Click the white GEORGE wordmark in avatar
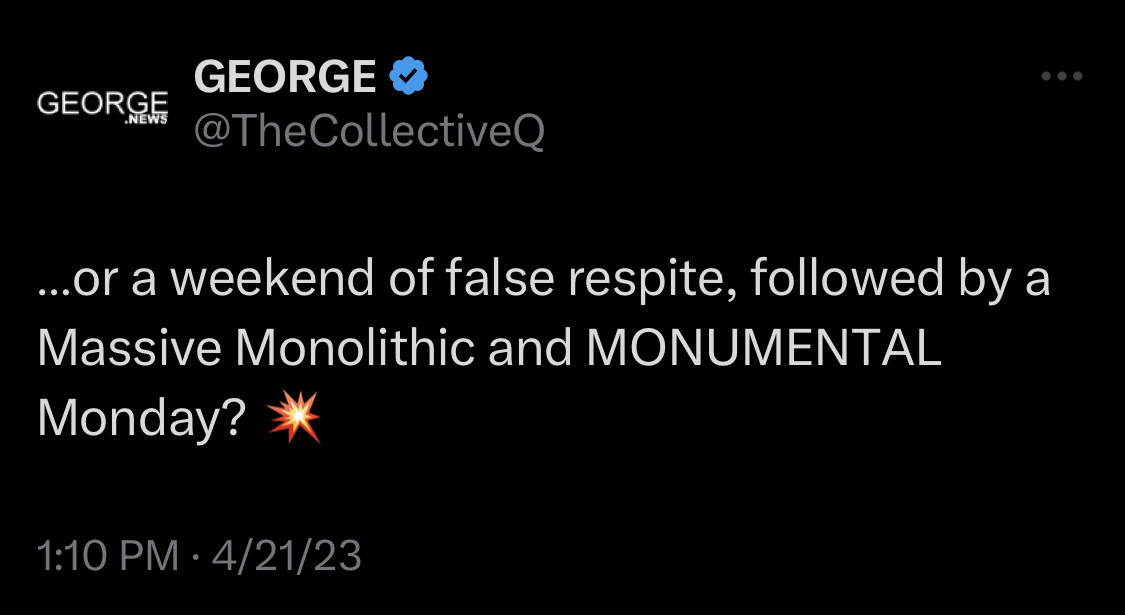Screen dimensions: 1125x615 point(102,101)
